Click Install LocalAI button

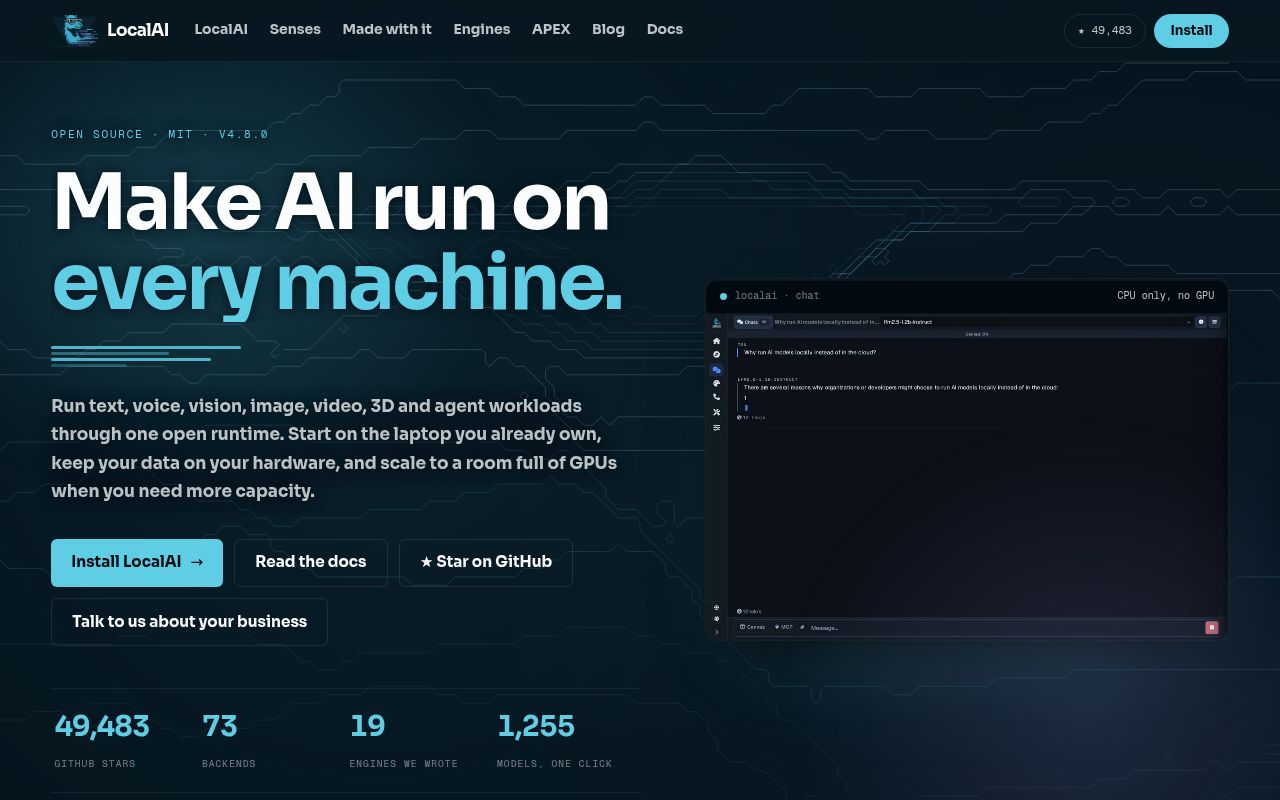pyautogui.click(x=137, y=562)
